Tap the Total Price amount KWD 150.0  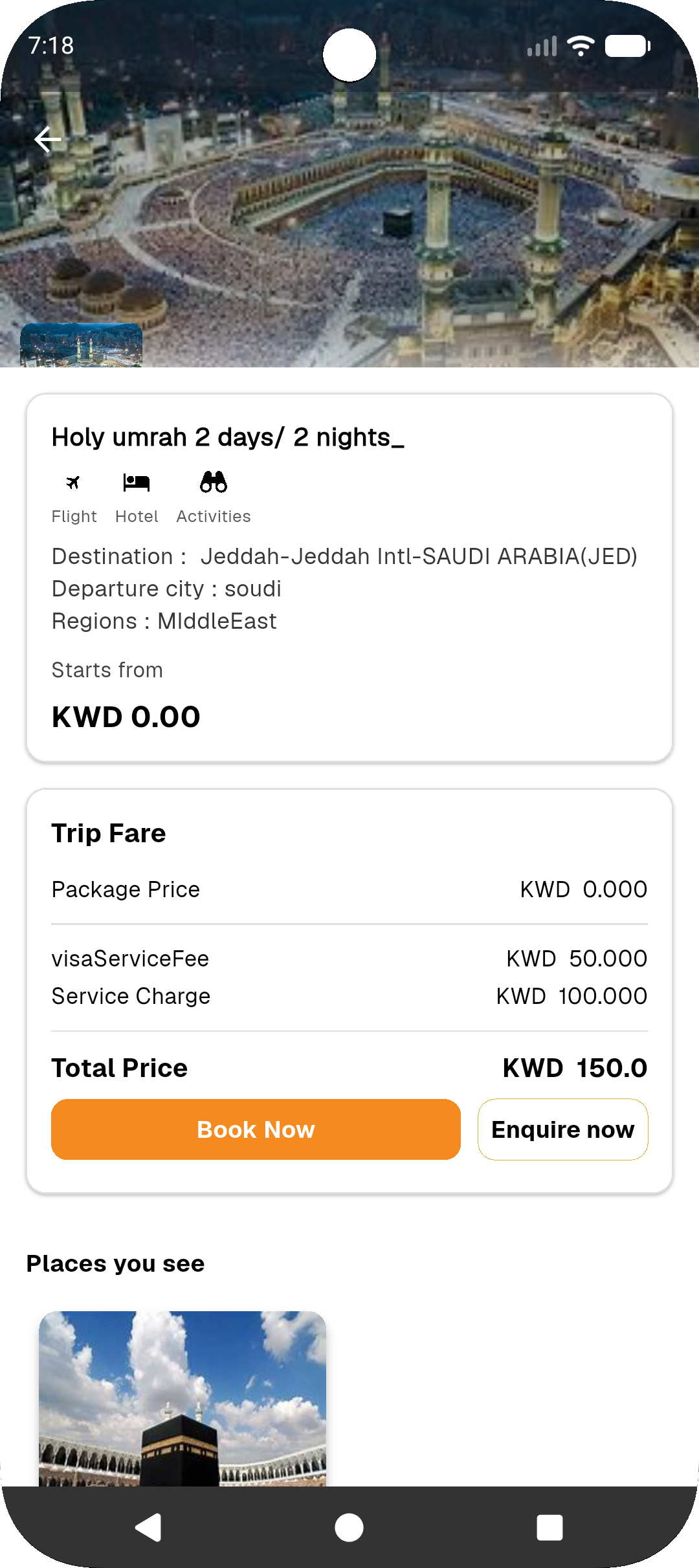click(575, 1068)
